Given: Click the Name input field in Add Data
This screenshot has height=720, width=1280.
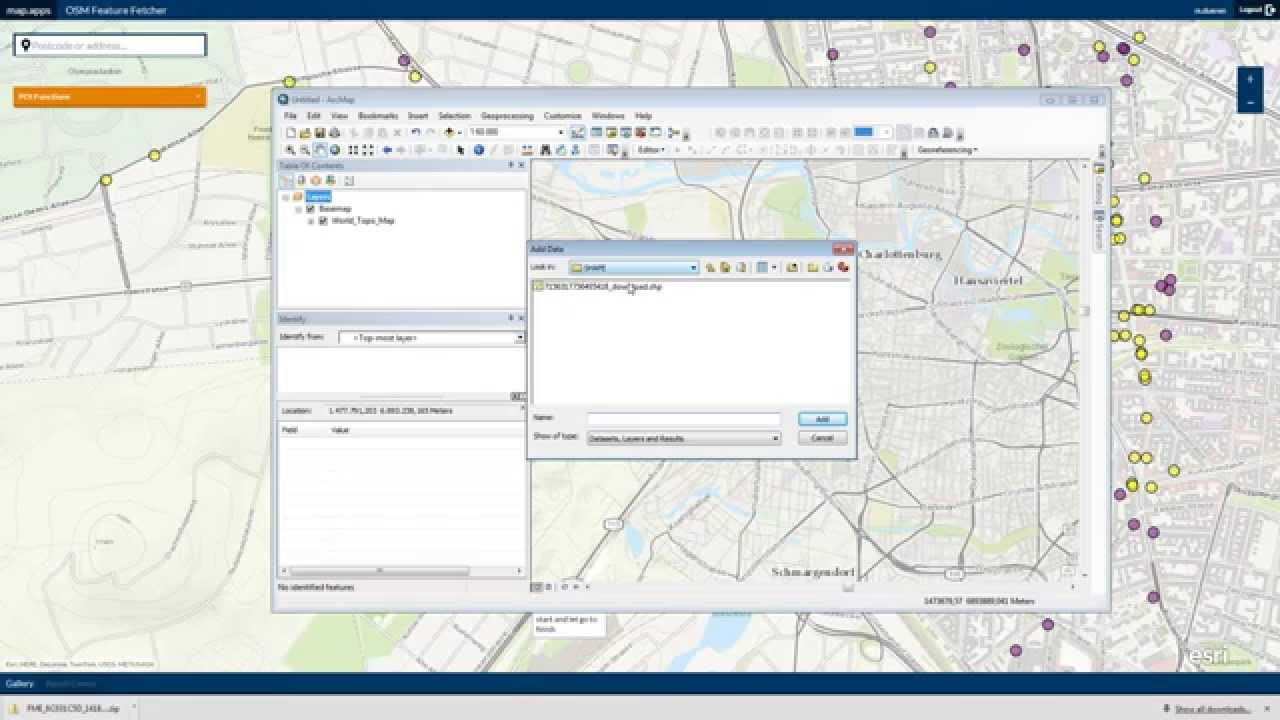Looking at the screenshot, I should [x=684, y=419].
